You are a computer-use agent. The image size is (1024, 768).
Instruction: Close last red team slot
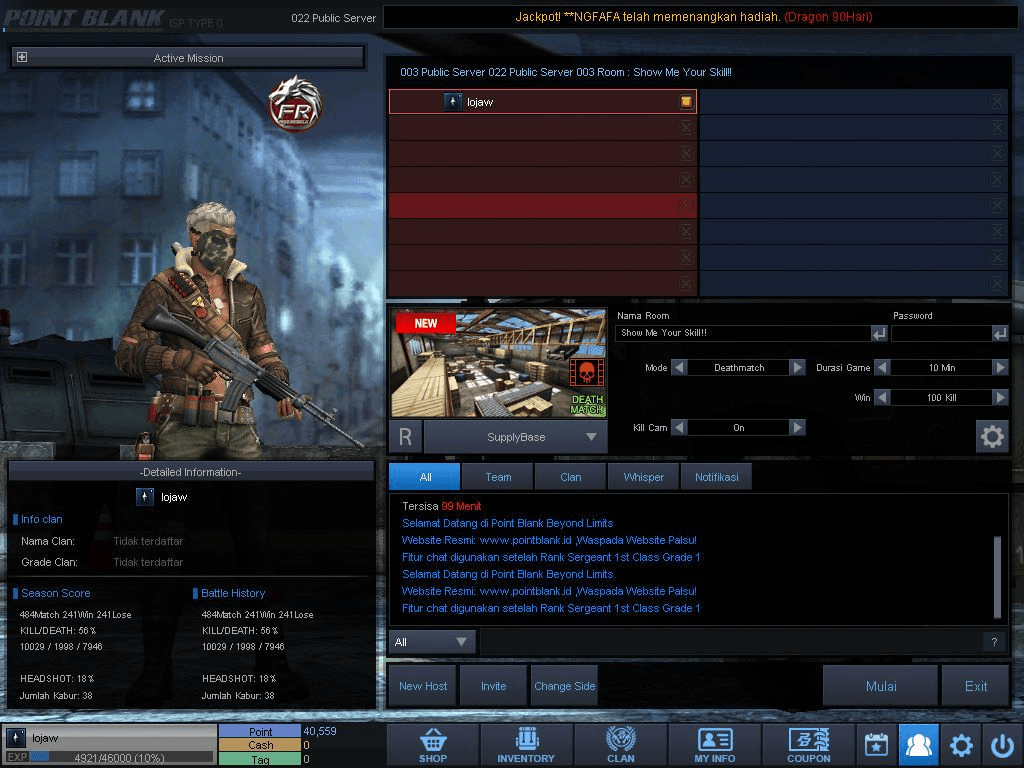686,283
